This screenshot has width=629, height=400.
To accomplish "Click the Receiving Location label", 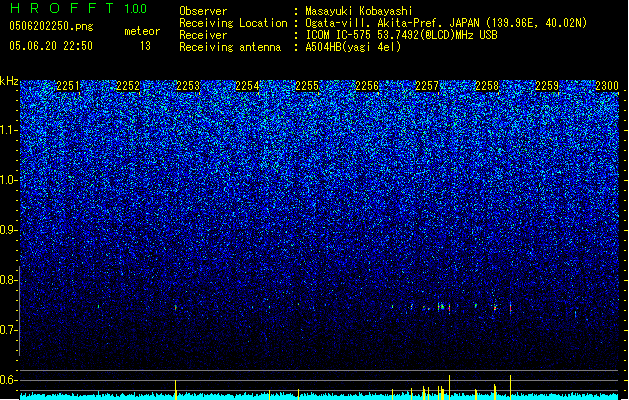I will [x=233, y=23].
